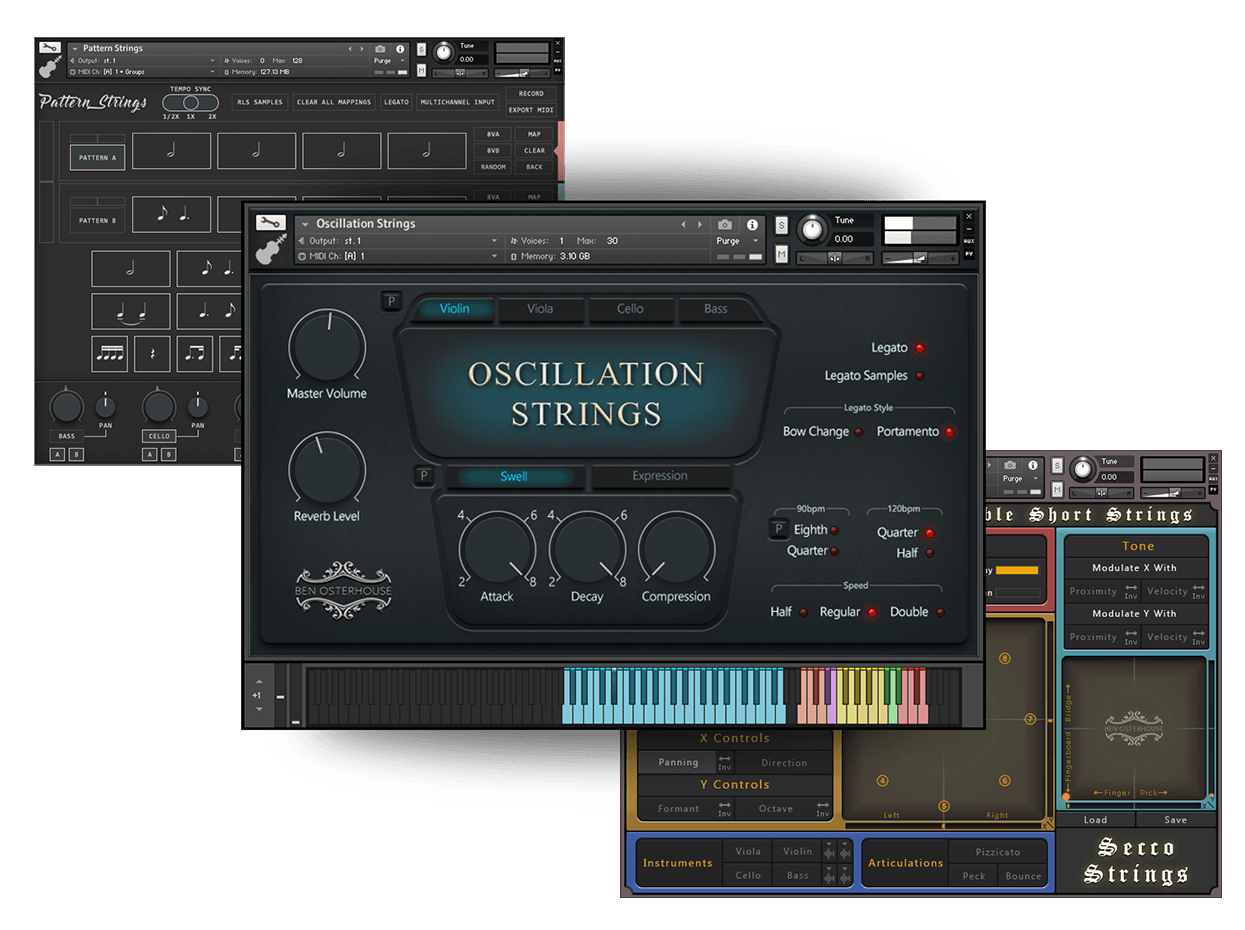Mute Oscillation Strings with the M button

tap(781, 255)
